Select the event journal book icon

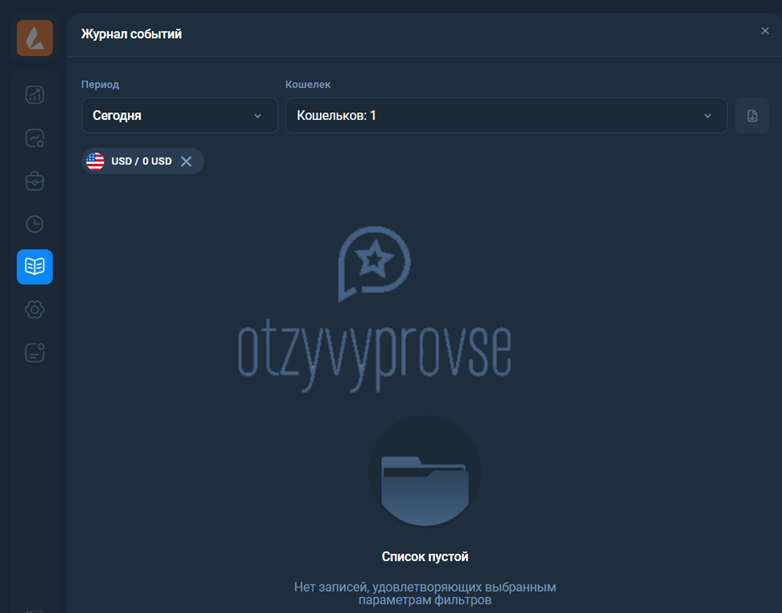[34, 267]
